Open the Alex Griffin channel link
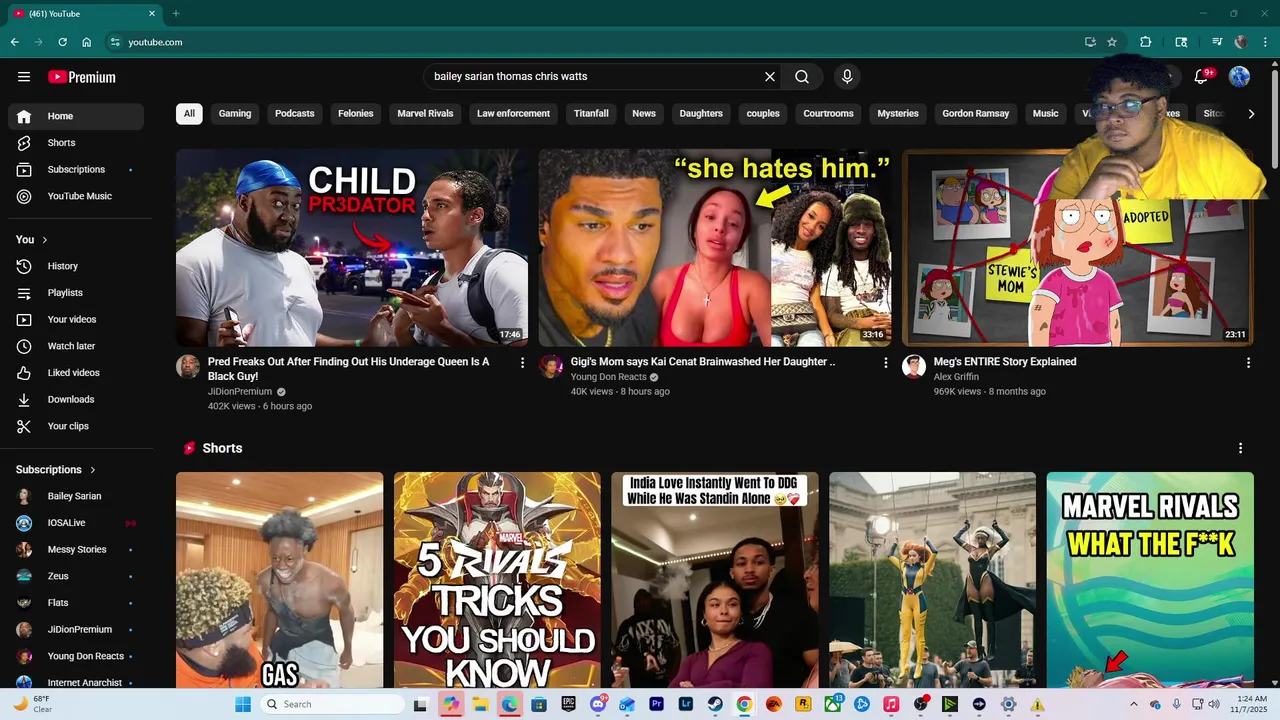The image size is (1280, 720). tap(956, 377)
